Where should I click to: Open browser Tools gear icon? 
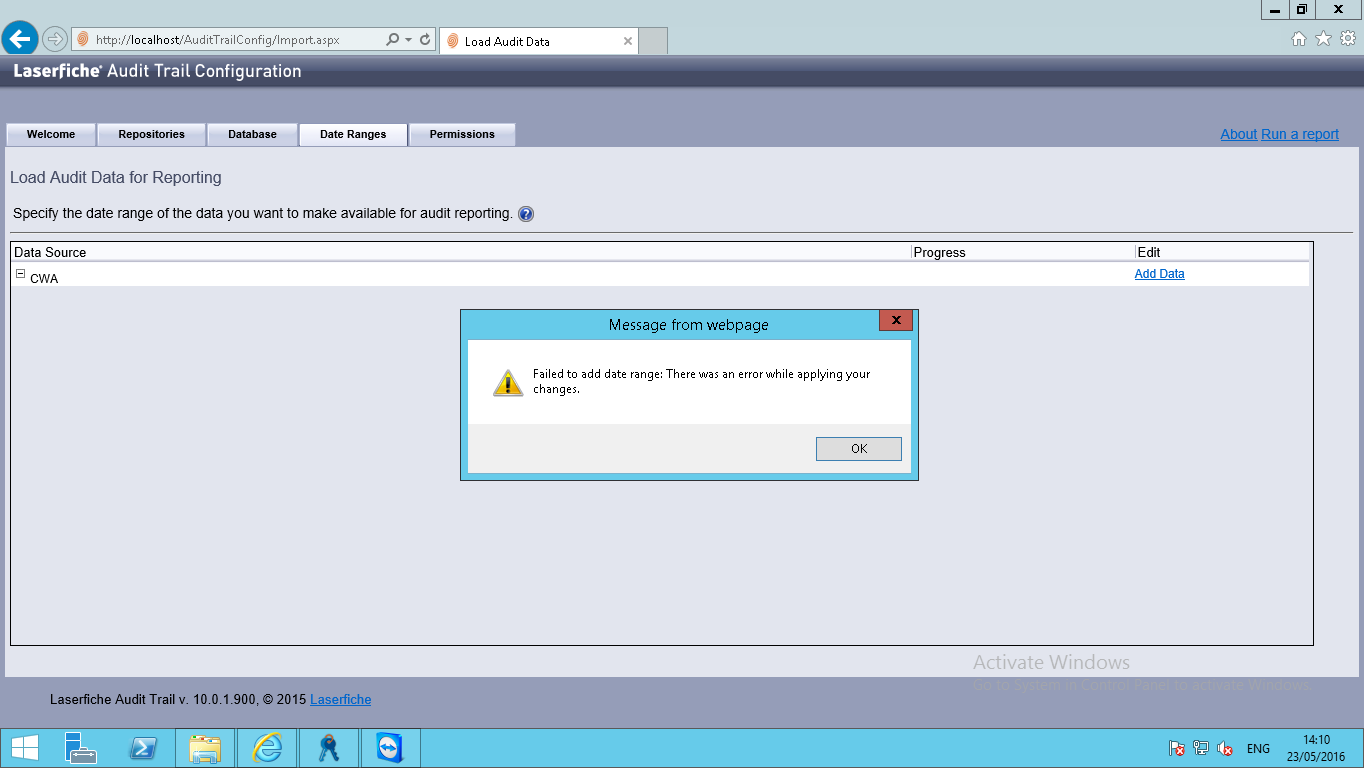tap(1347, 39)
